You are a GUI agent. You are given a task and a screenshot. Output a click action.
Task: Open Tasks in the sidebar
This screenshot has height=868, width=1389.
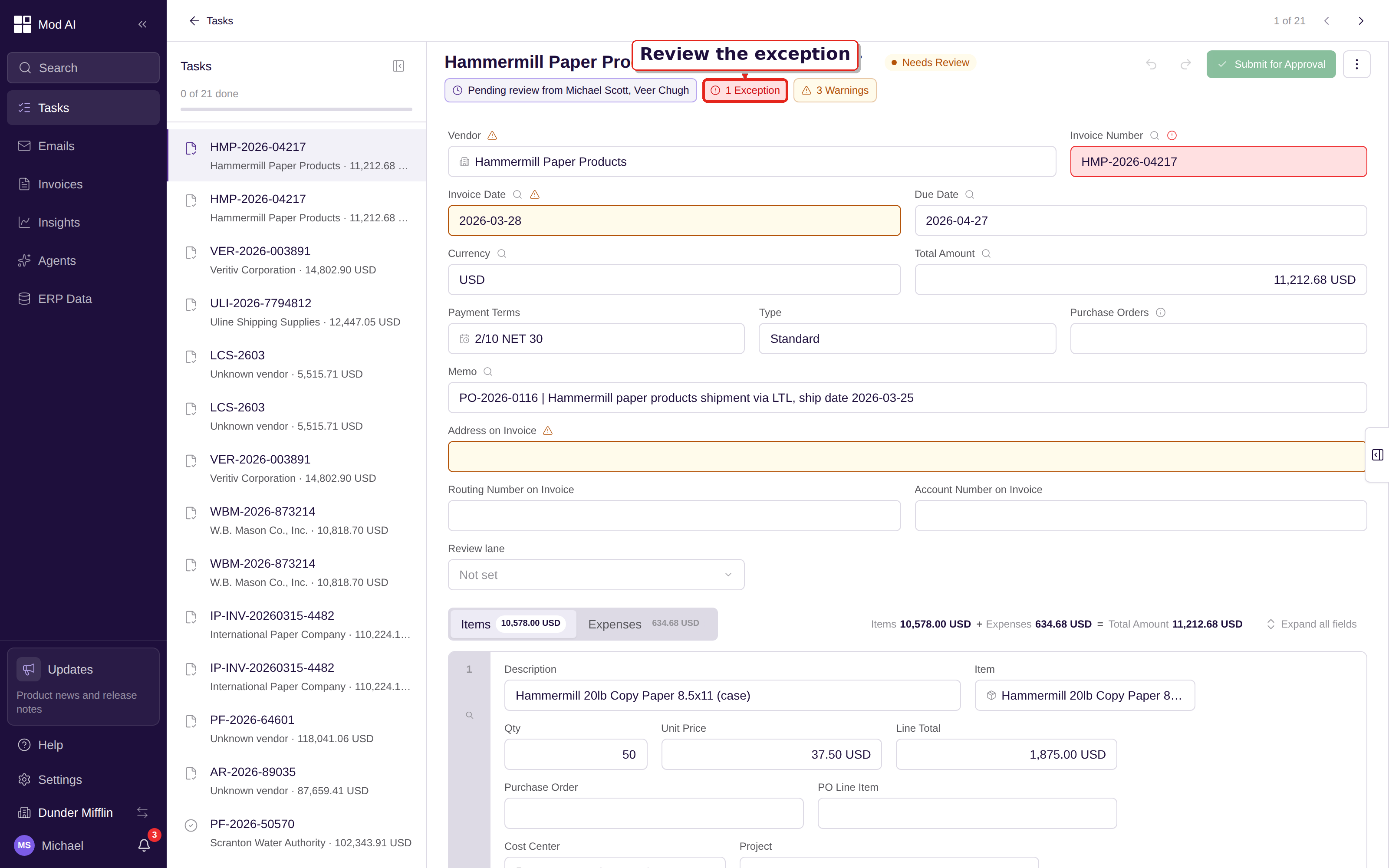click(x=83, y=108)
